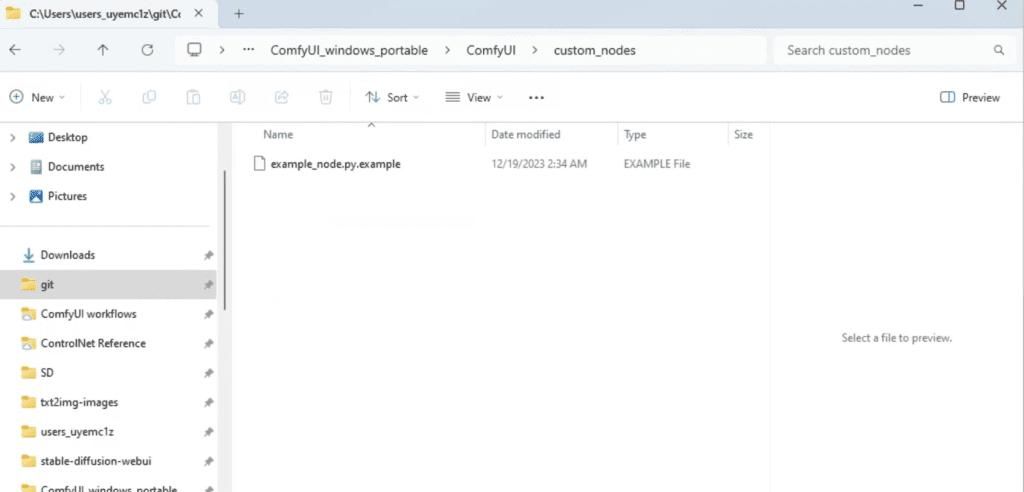The width and height of the screenshot is (1024, 492).
Task: Sort by Date modified column
Action: [526, 135]
